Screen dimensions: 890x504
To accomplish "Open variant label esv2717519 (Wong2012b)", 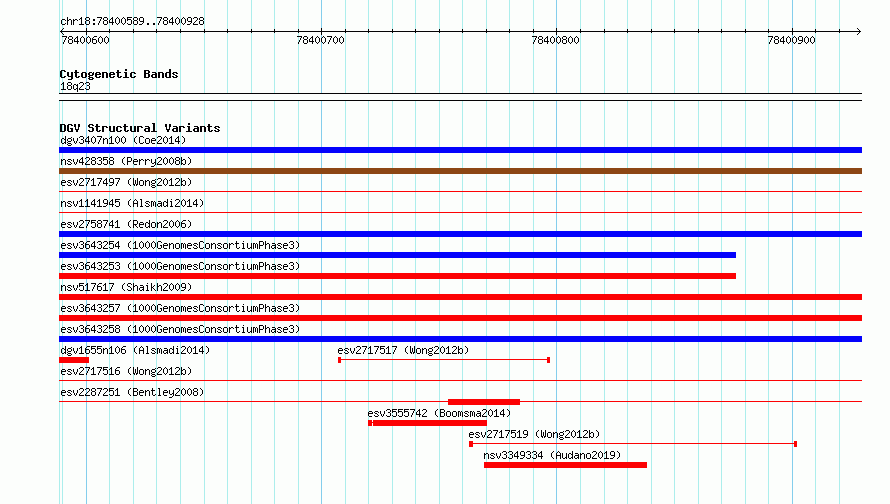I will 534,434.
